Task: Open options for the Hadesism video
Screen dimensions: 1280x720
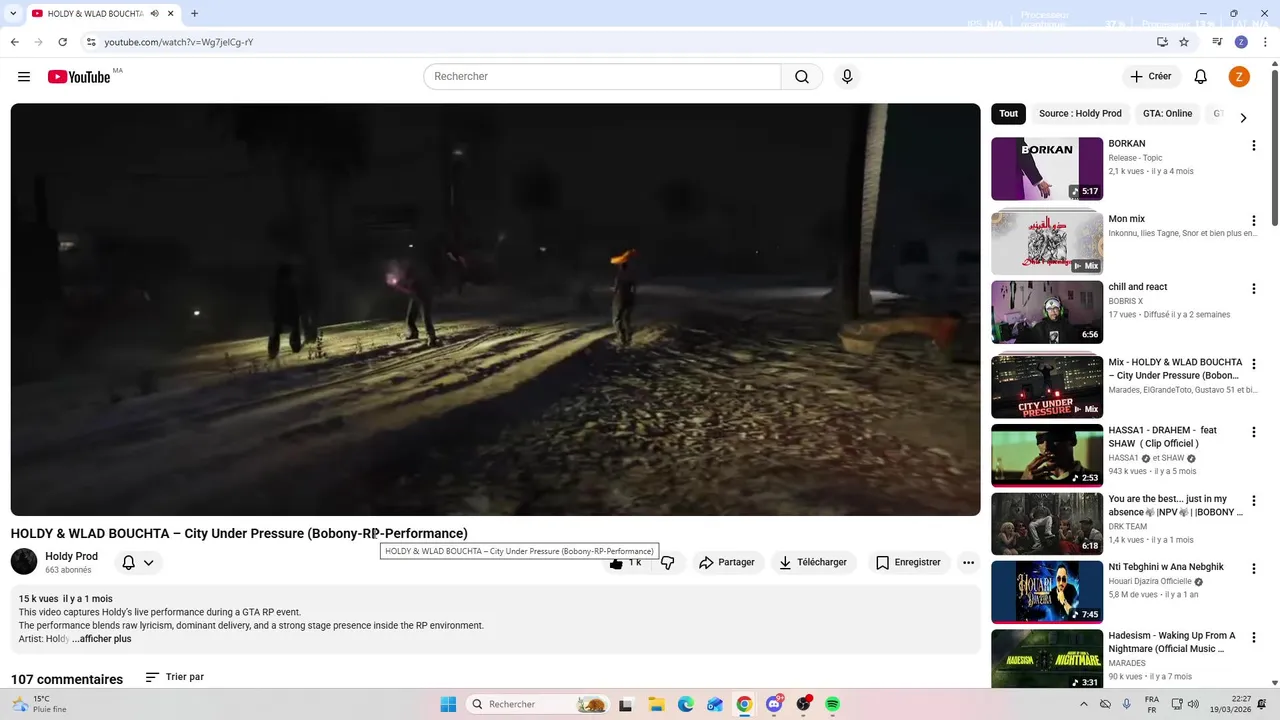Action: click(1254, 638)
